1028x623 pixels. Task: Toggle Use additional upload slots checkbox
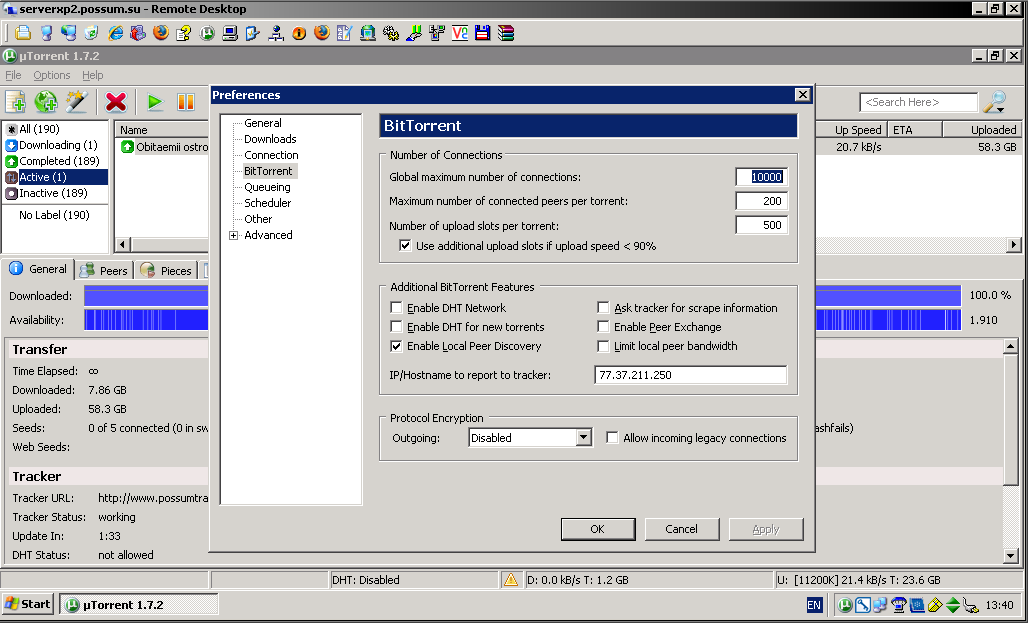tap(405, 246)
